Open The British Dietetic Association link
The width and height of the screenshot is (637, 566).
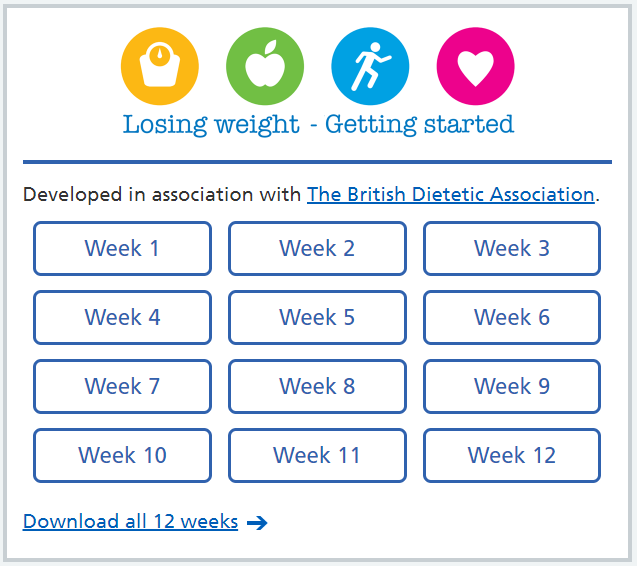(451, 195)
